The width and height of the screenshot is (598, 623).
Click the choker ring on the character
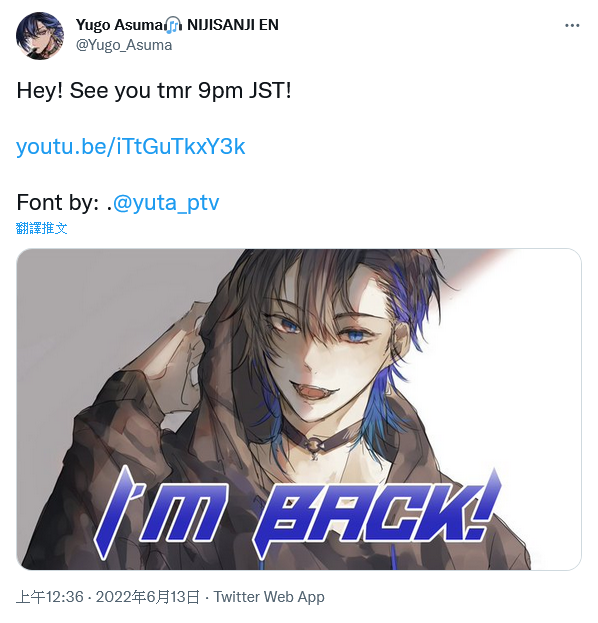pos(314,445)
